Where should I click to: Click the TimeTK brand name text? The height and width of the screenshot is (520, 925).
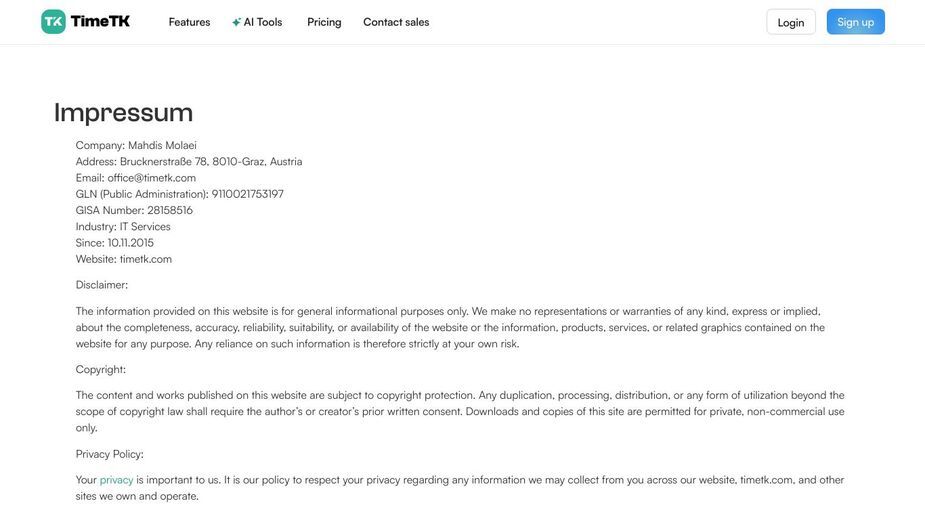coord(100,22)
